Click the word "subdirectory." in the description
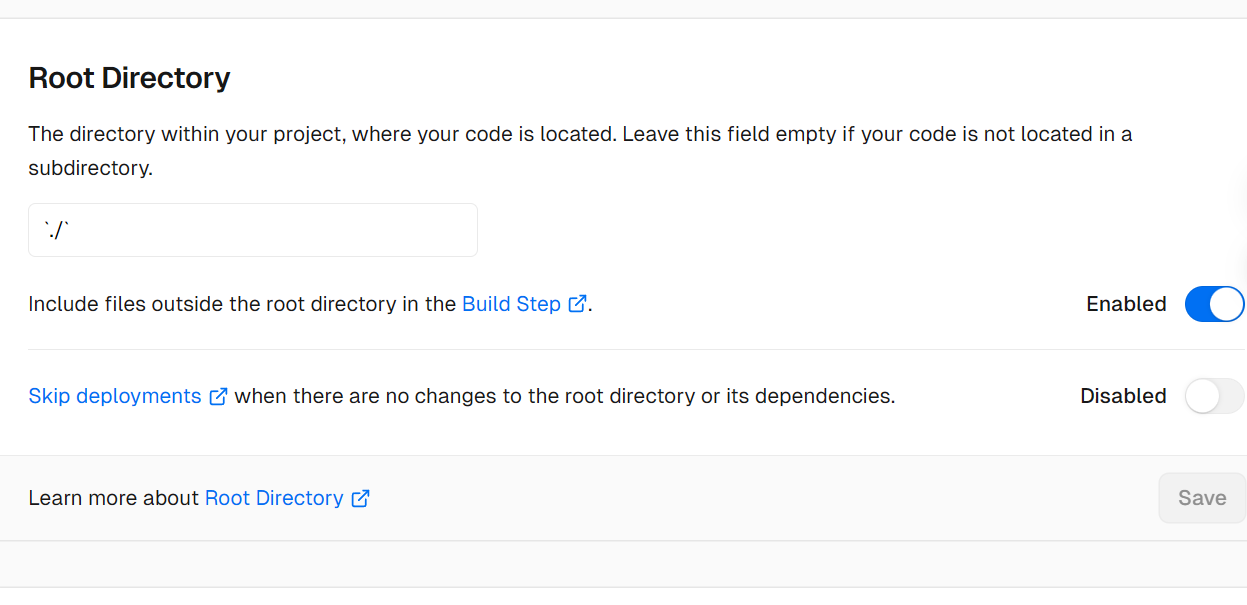Viewport: 1247px width, 605px height. 90,168
